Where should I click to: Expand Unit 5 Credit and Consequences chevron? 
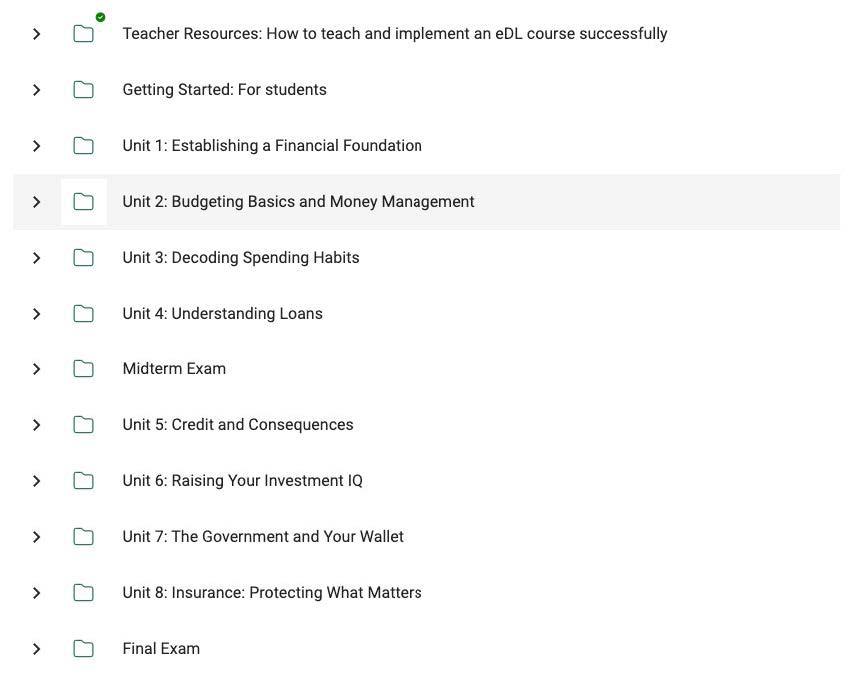point(37,425)
